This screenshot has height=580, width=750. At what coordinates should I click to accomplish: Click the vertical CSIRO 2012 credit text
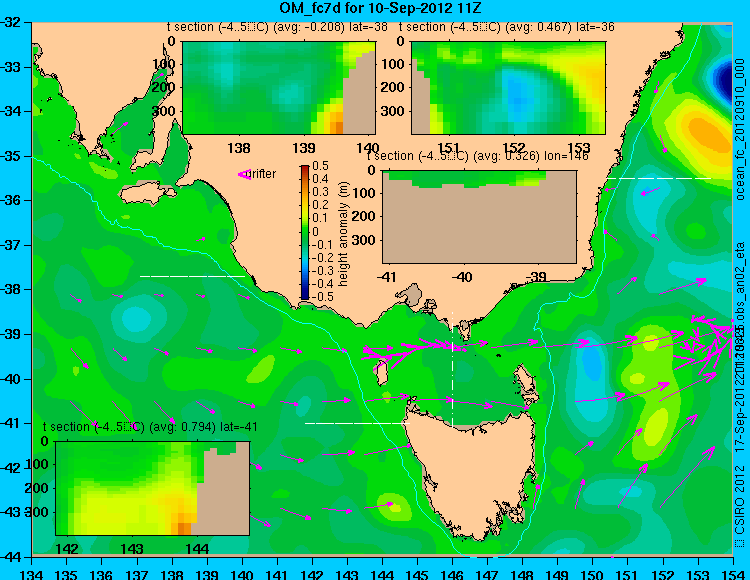pyautogui.click(x=740, y=506)
